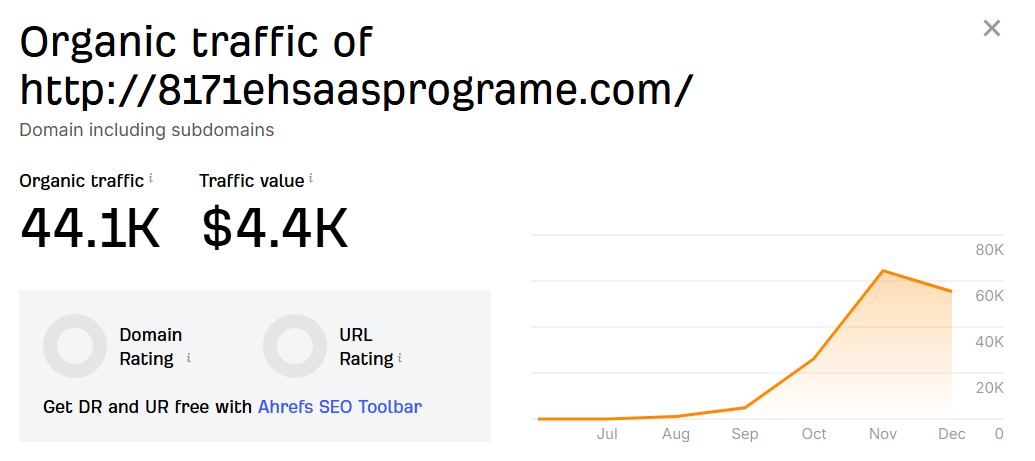The image size is (1035, 461).
Task: Click the Oct label on chart axis
Action: click(x=814, y=434)
